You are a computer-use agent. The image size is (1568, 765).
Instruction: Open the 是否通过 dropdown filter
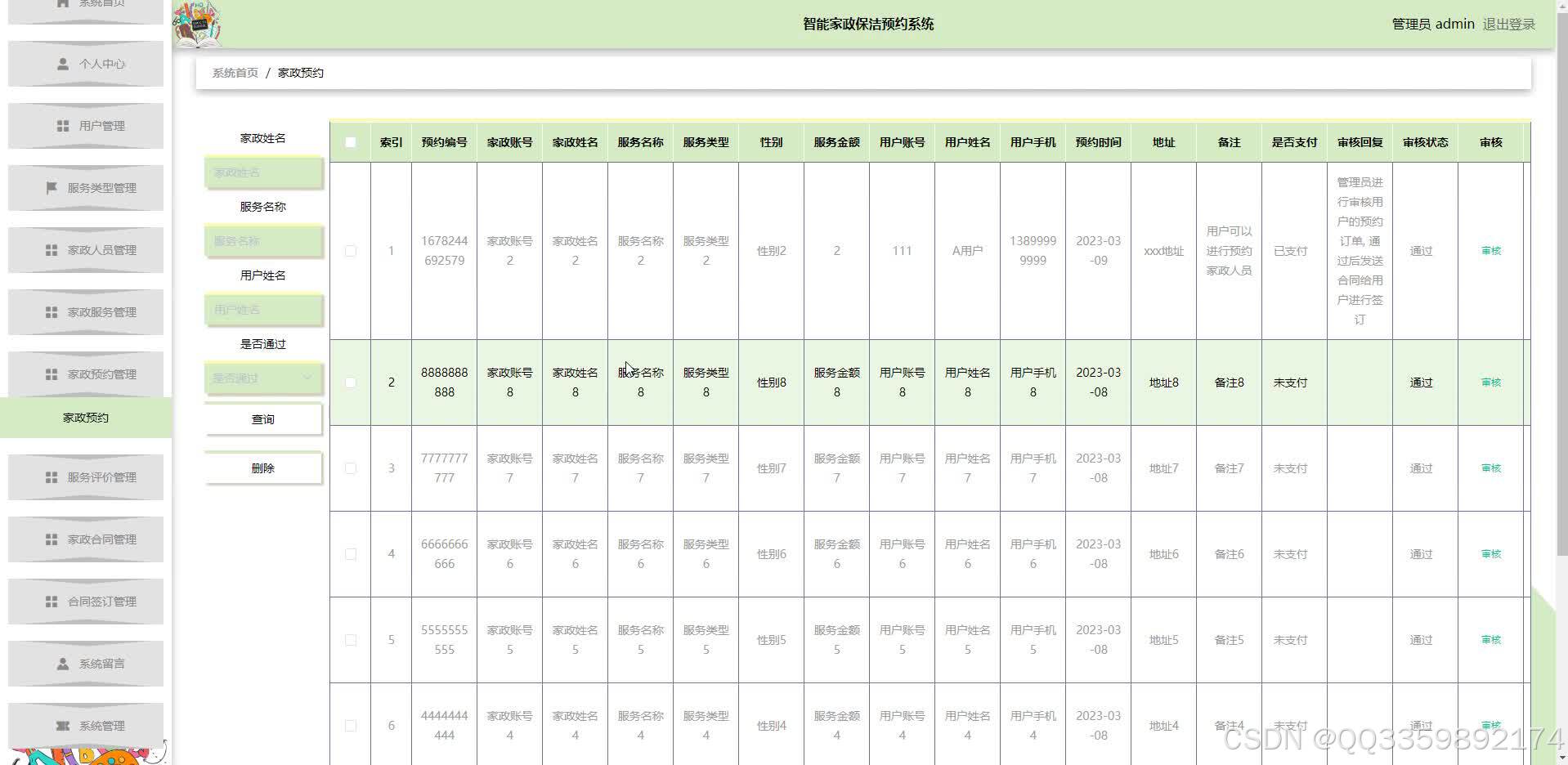click(263, 378)
